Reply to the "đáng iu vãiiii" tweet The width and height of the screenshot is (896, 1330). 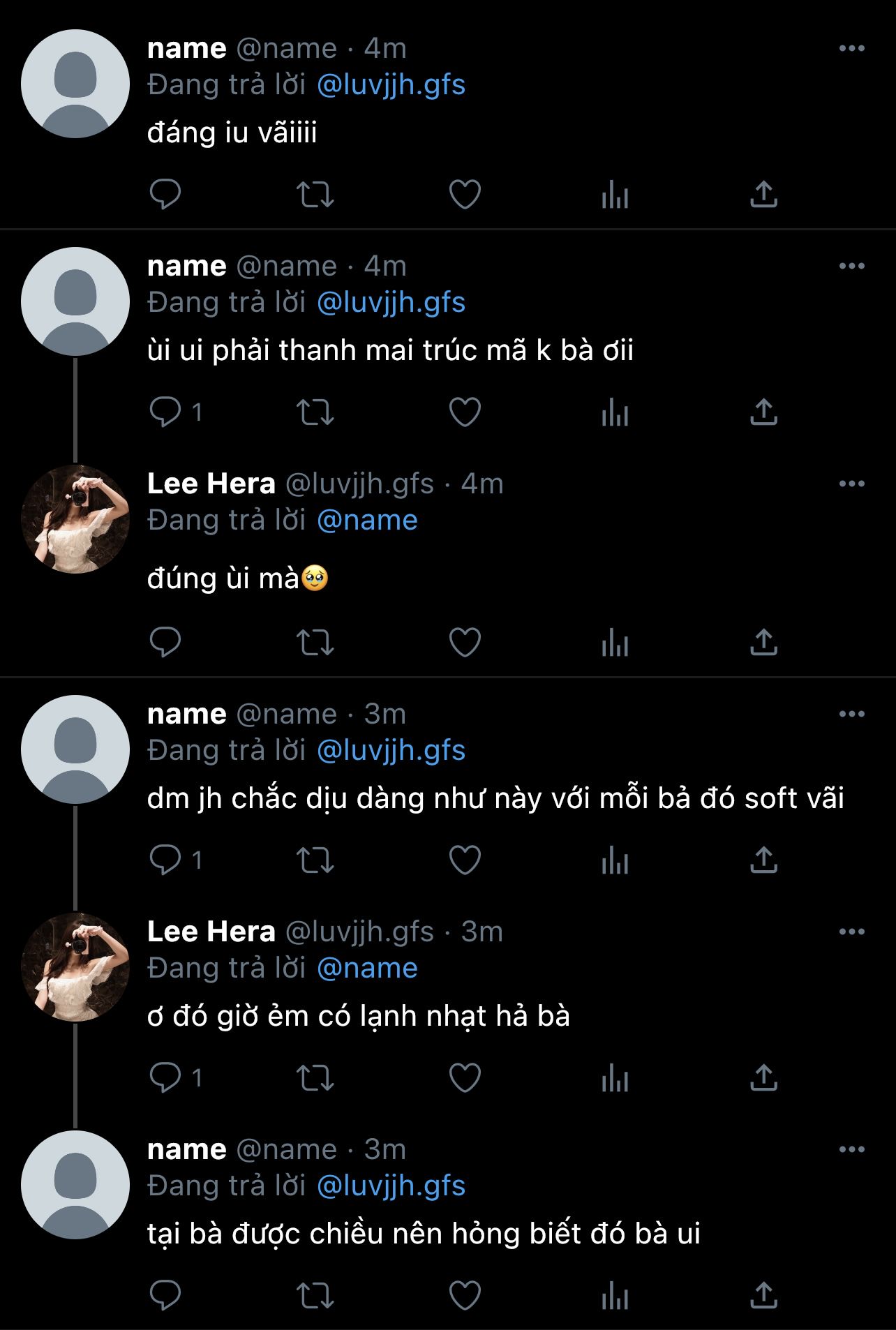coord(165,194)
